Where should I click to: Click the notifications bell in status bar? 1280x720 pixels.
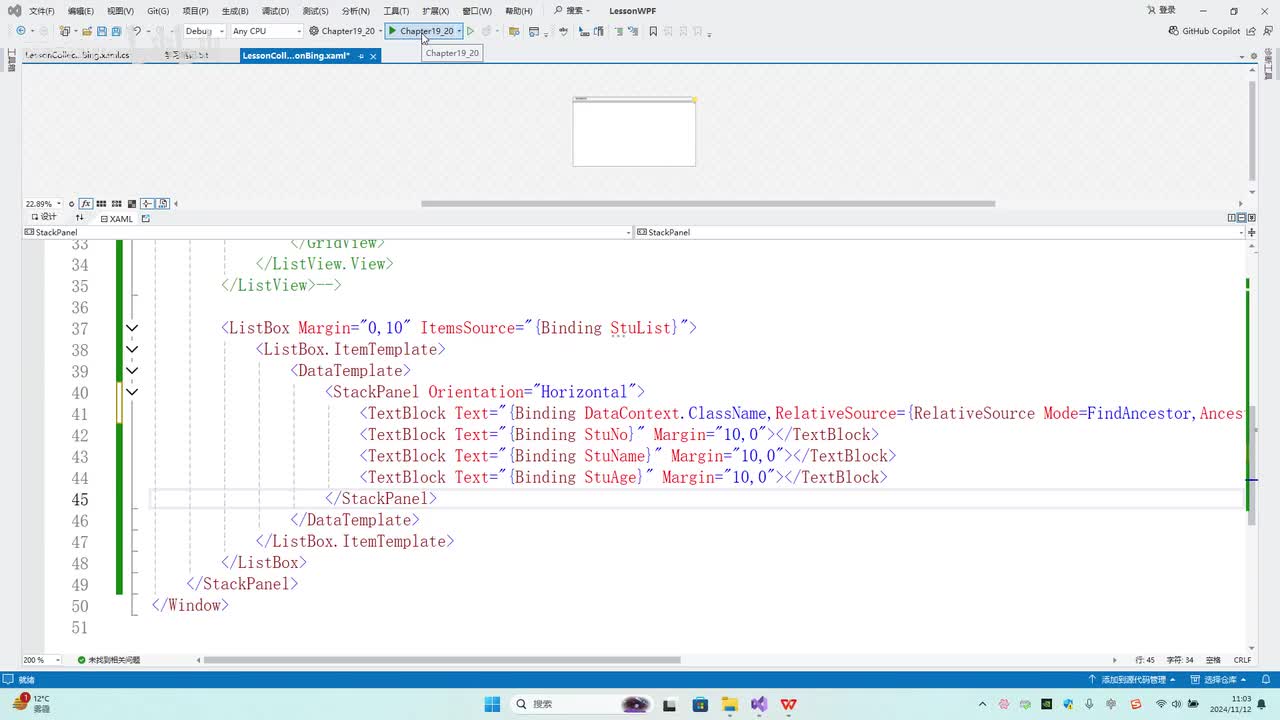click(1264, 680)
